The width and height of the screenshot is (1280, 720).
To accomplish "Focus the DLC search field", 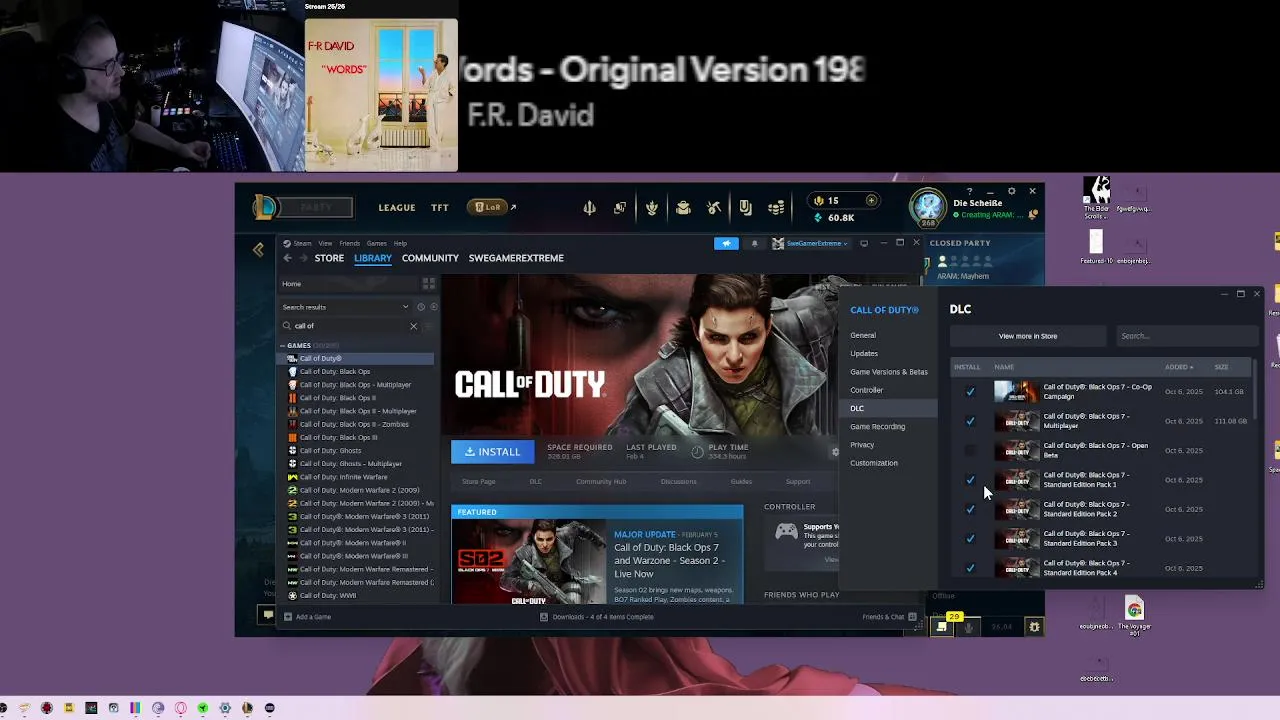I will (1186, 336).
